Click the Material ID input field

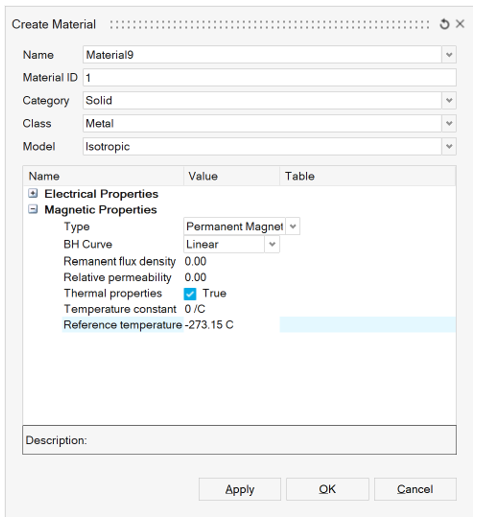click(x=269, y=78)
